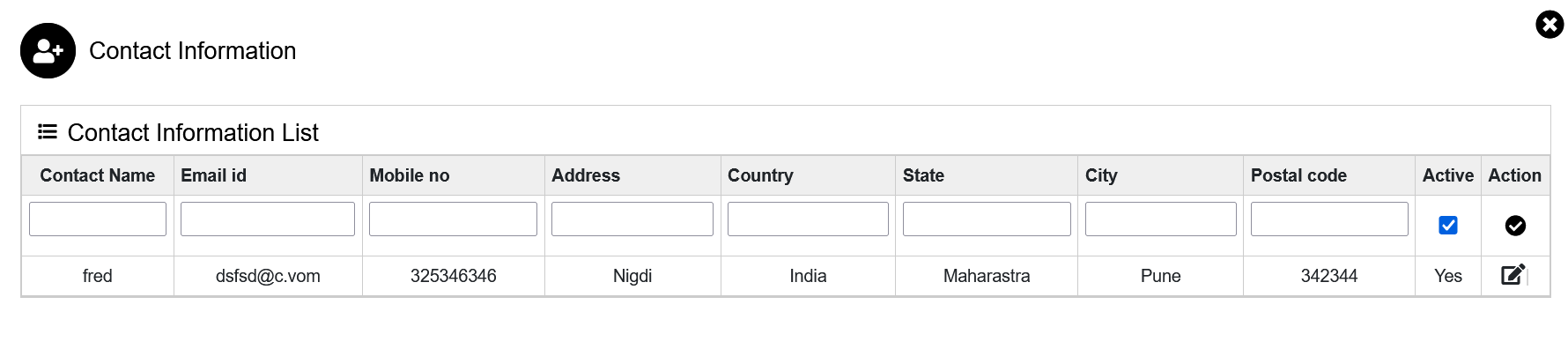Image resolution: width=1568 pixels, height=364 pixels.
Task: Select the State input field
Action: pos(987,219)
